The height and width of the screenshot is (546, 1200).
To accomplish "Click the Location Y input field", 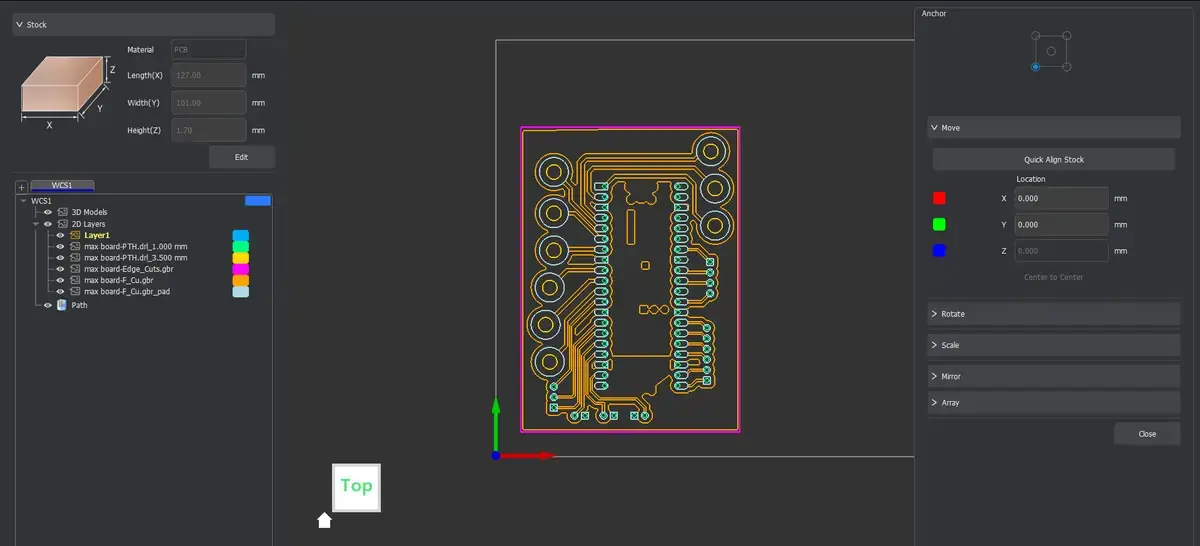I will pos(1061,225).
